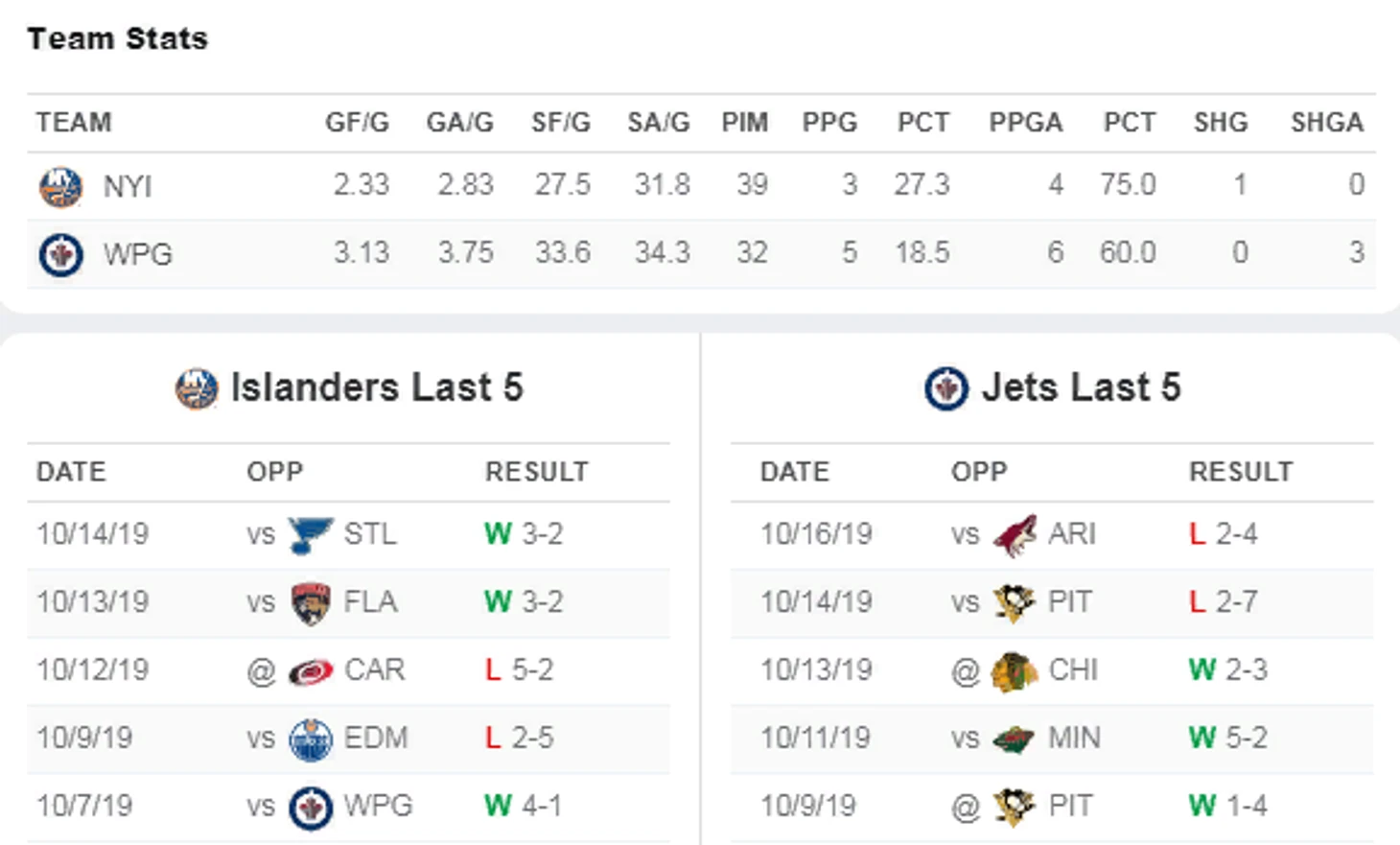Click the Jets logo beside Jets Last 5
Screen dimensions: 1400x845
pyautogui.click(x=946, y=389)
